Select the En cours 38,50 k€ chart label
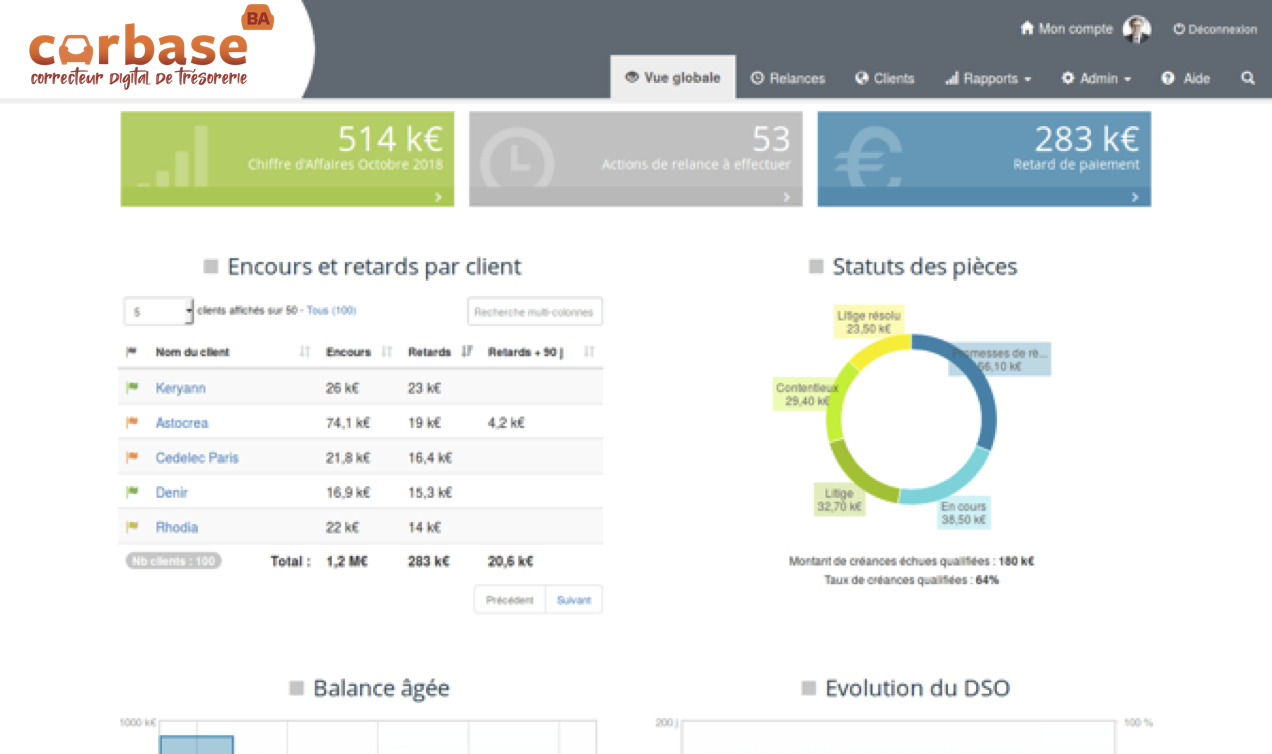 click(x=963, y=513)
